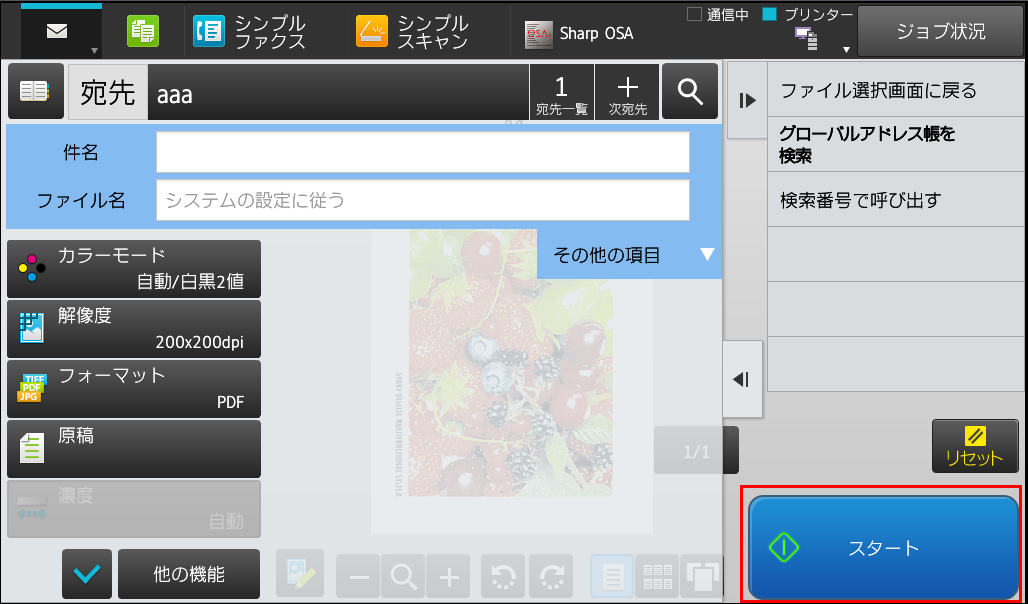This screenshot has height=604, width=1028.
Task: Click the リセット reset button
Action: [x=975, y=446]
